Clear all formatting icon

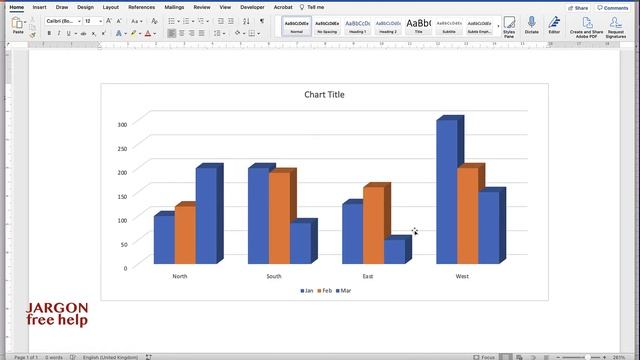click(x=154, y=21)
